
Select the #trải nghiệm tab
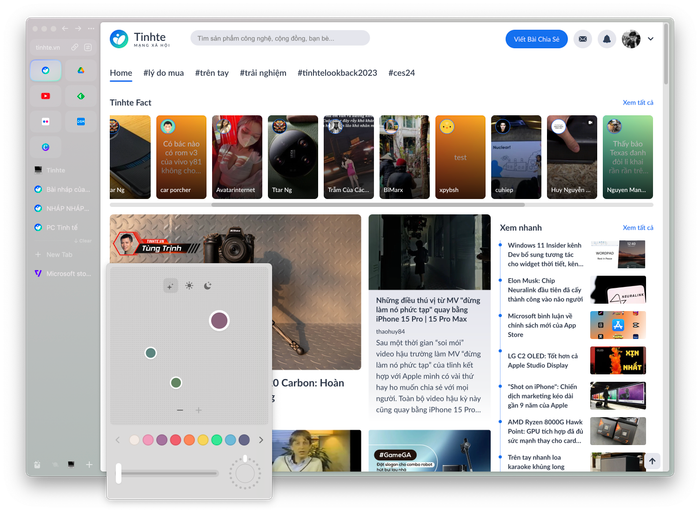(x=263, y=73)
